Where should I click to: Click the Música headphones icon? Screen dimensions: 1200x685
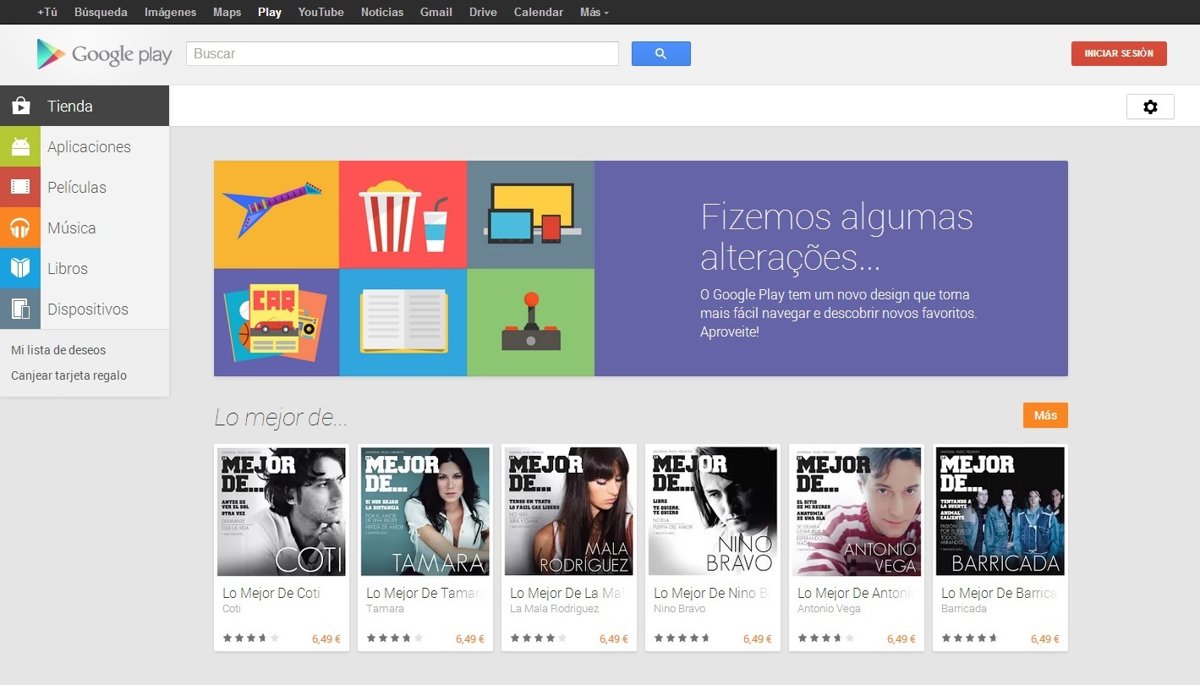click(x=20, y=228)
